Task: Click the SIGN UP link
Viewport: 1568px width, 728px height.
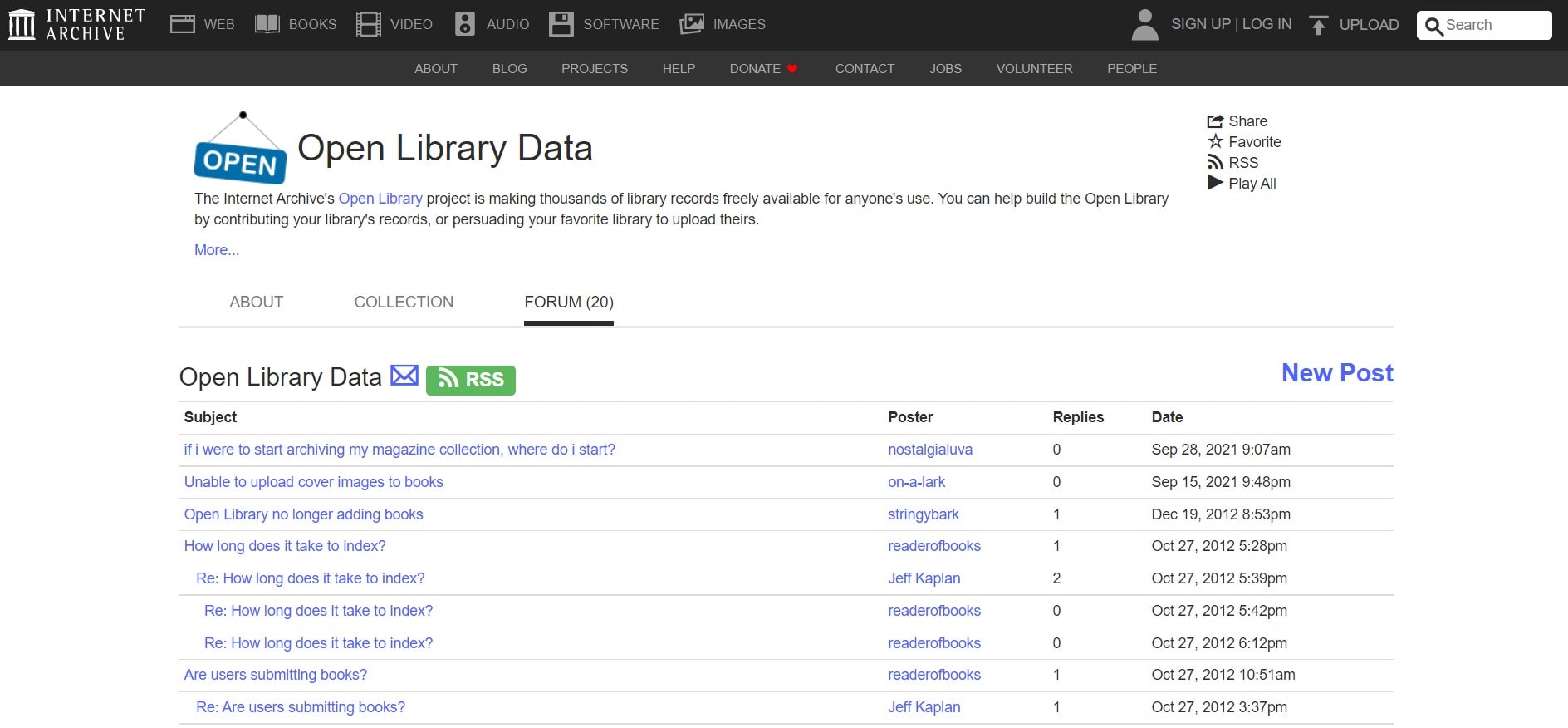Action: coord(1201,24)
